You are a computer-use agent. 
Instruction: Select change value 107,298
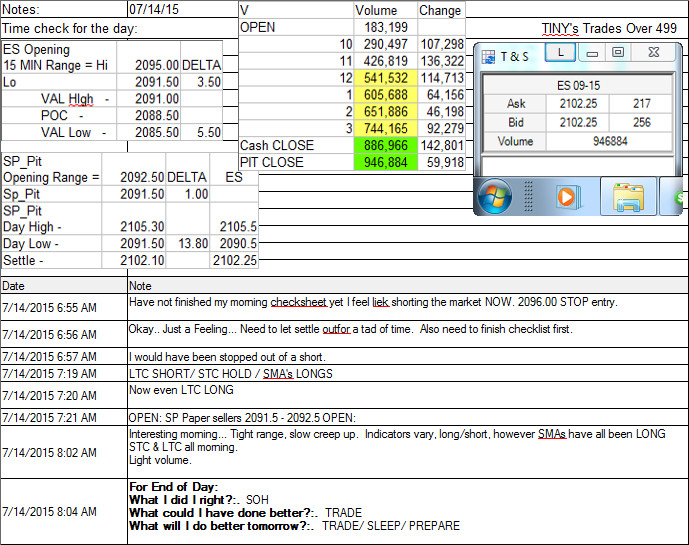(x=442, y=44)
